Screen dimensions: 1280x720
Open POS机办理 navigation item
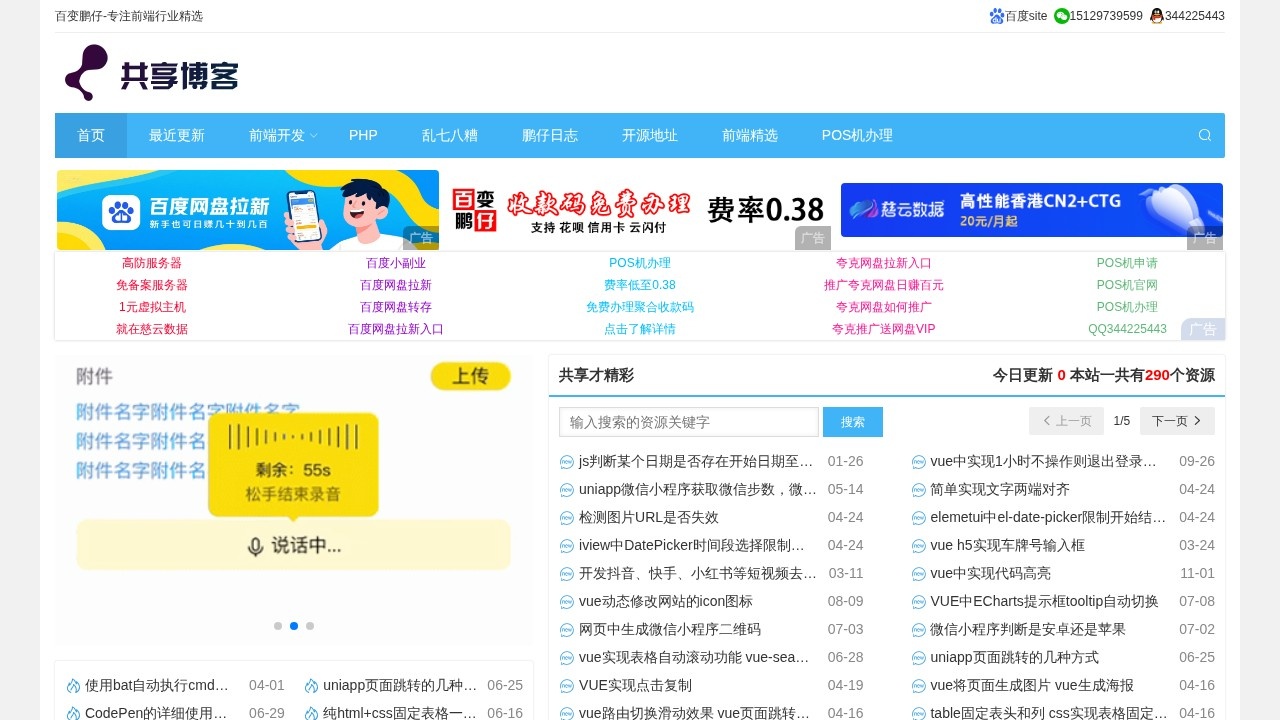coord(857,135)
